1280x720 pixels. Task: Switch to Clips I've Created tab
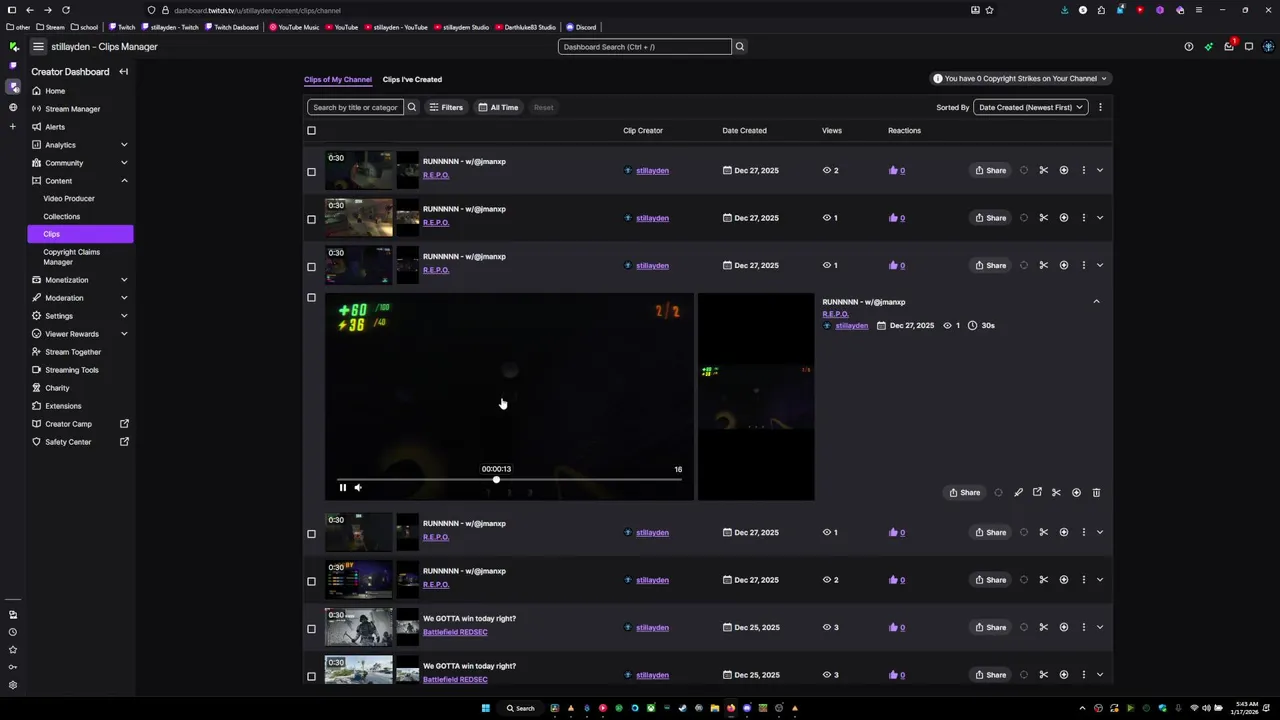[x=412, y=79]
